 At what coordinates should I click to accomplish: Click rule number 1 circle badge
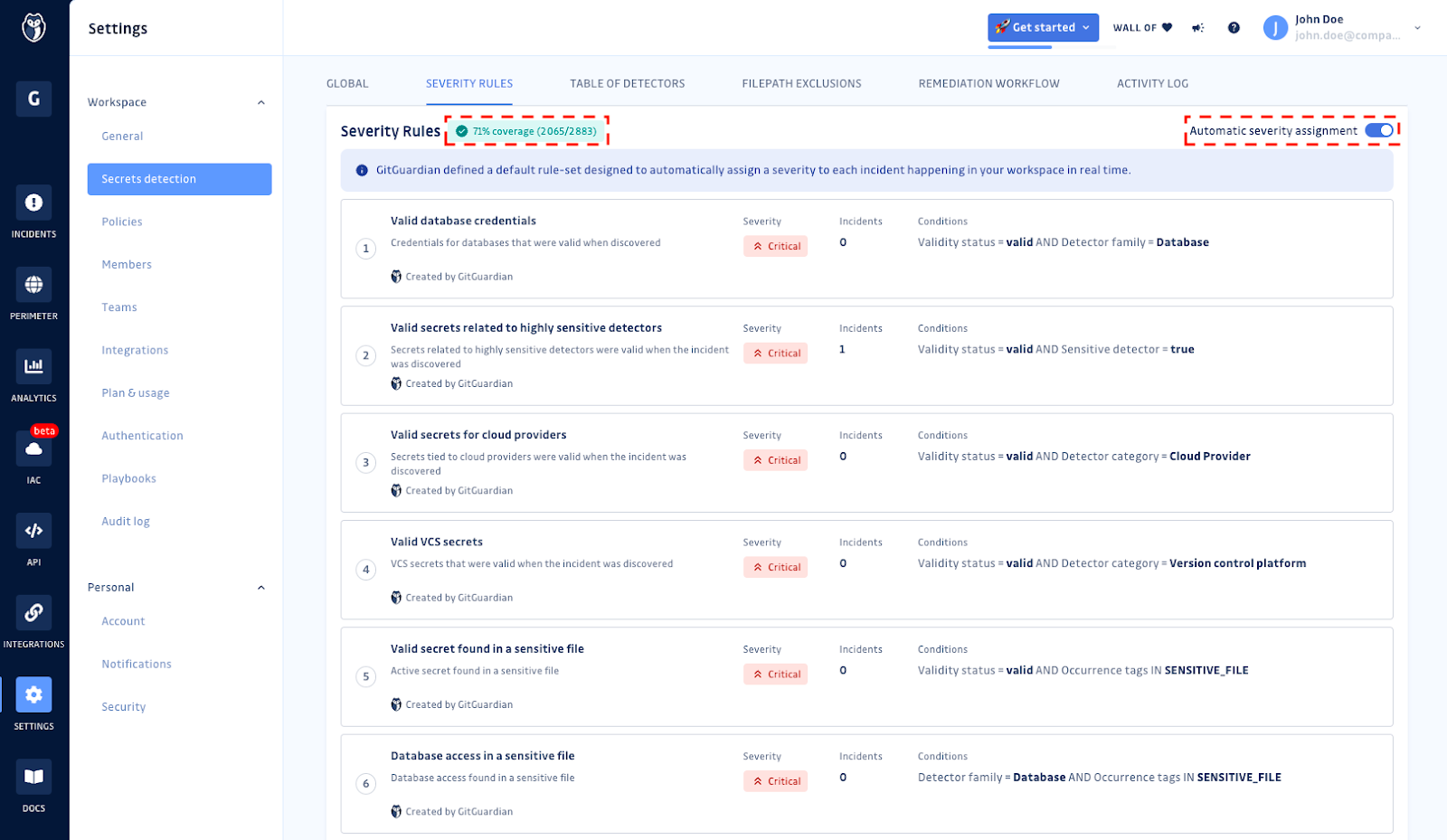(x=365, y=249)
